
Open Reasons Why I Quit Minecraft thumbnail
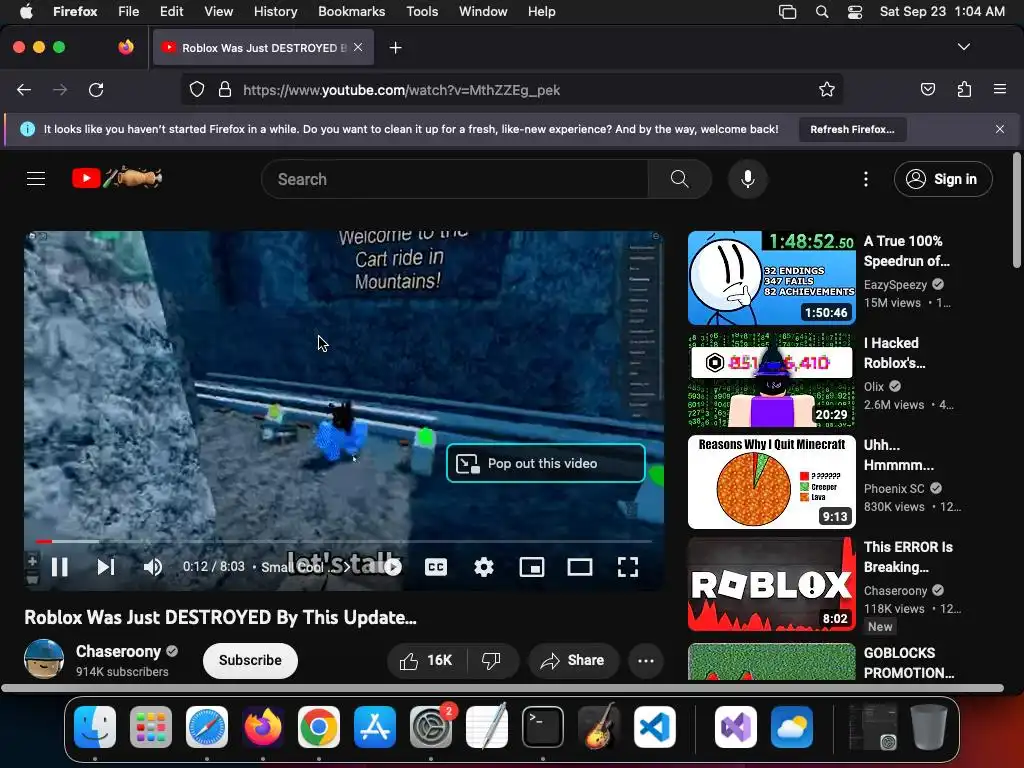(x=771, y=482)
